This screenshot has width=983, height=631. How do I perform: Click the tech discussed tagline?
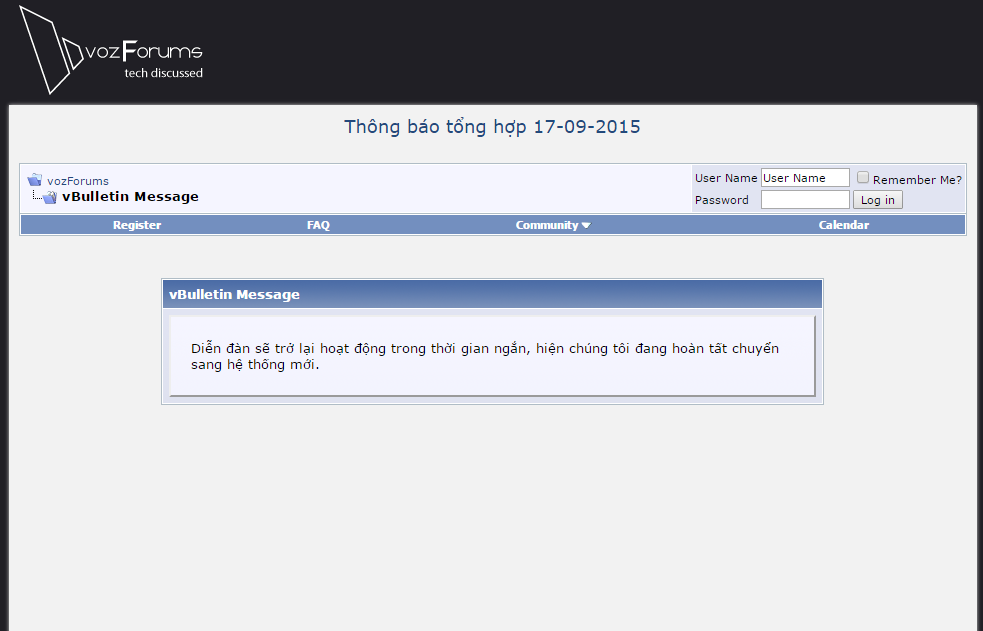click(163, 73)
